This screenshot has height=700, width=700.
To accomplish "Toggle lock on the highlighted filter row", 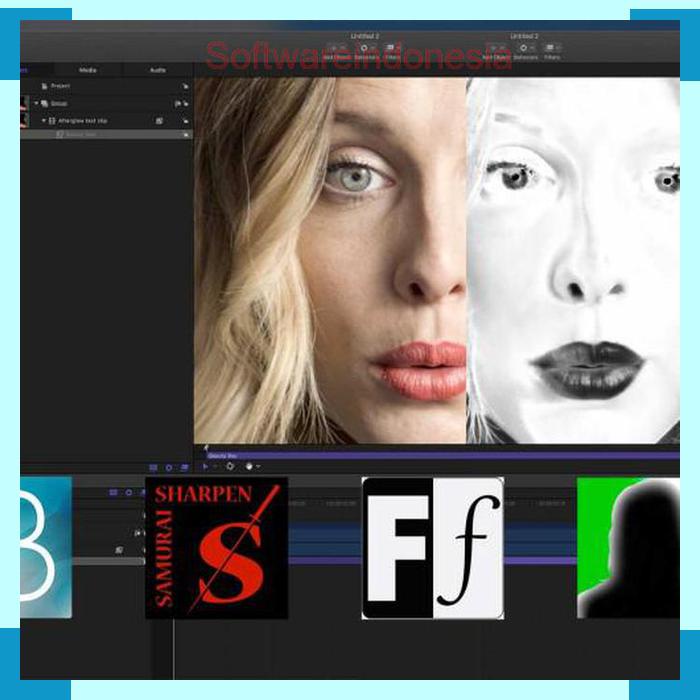I will pos(186,134).
